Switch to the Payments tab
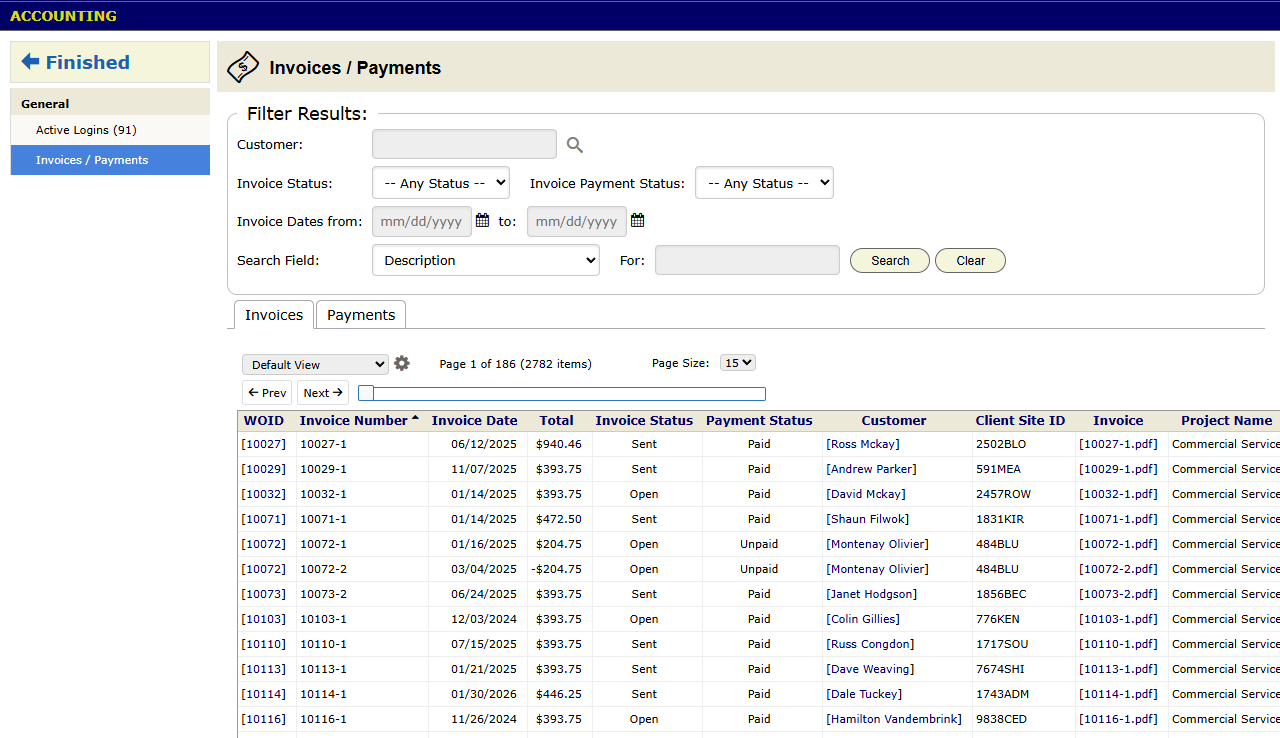Viewport: 1280px width, 738px height. [x=361, y=315]
